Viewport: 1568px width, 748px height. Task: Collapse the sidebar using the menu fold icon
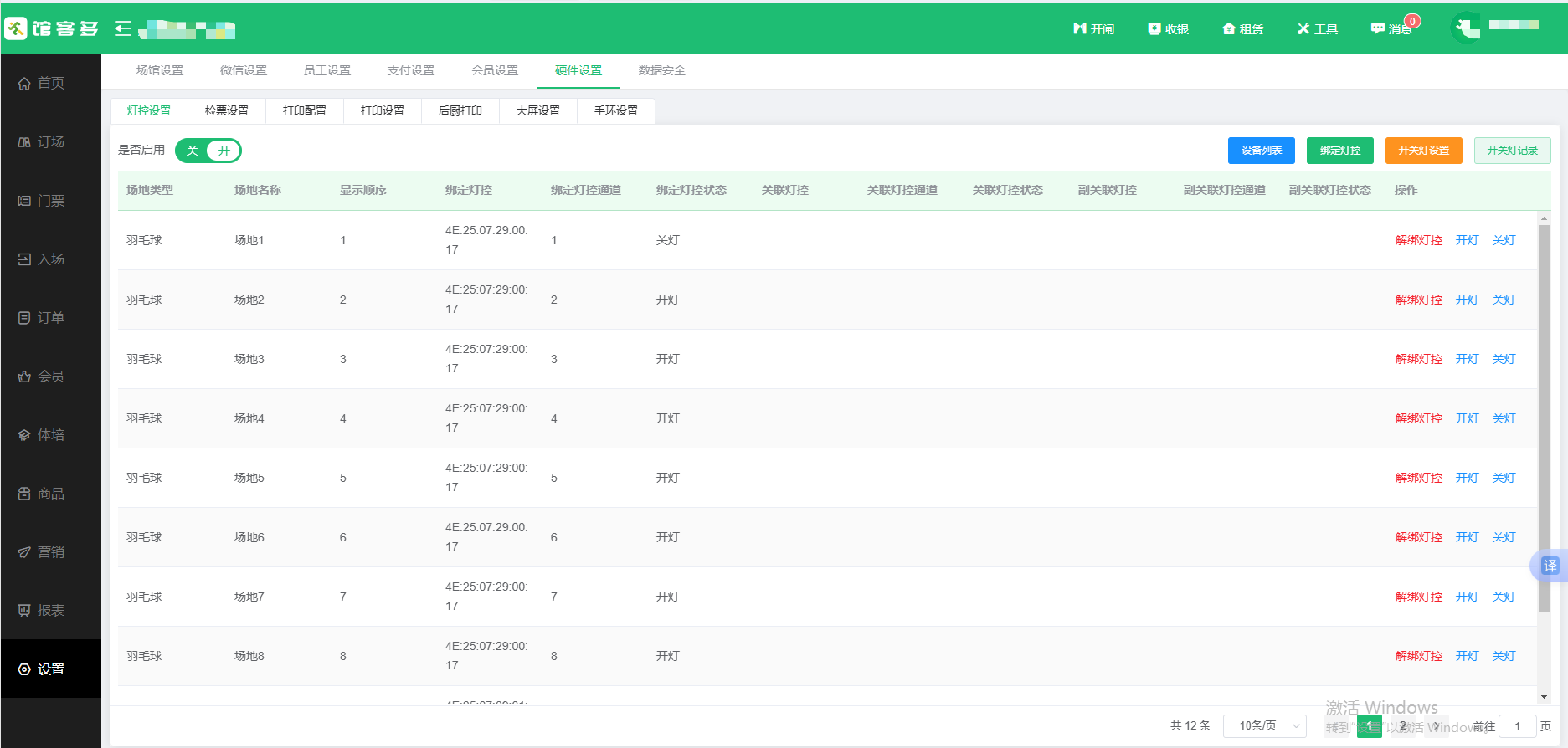point(123,29)
